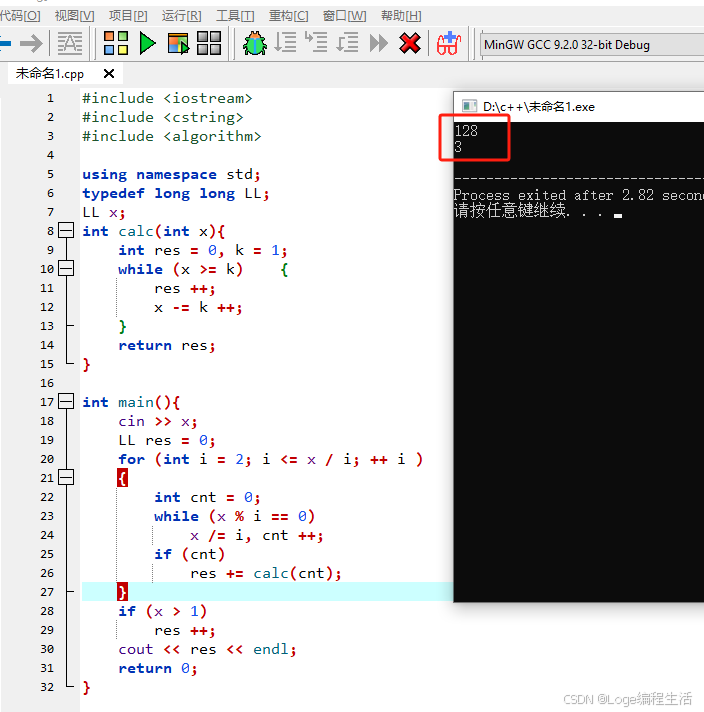Start debugging with the green bug icon
This screenshot has width=704, height=712.
[255, 44]
